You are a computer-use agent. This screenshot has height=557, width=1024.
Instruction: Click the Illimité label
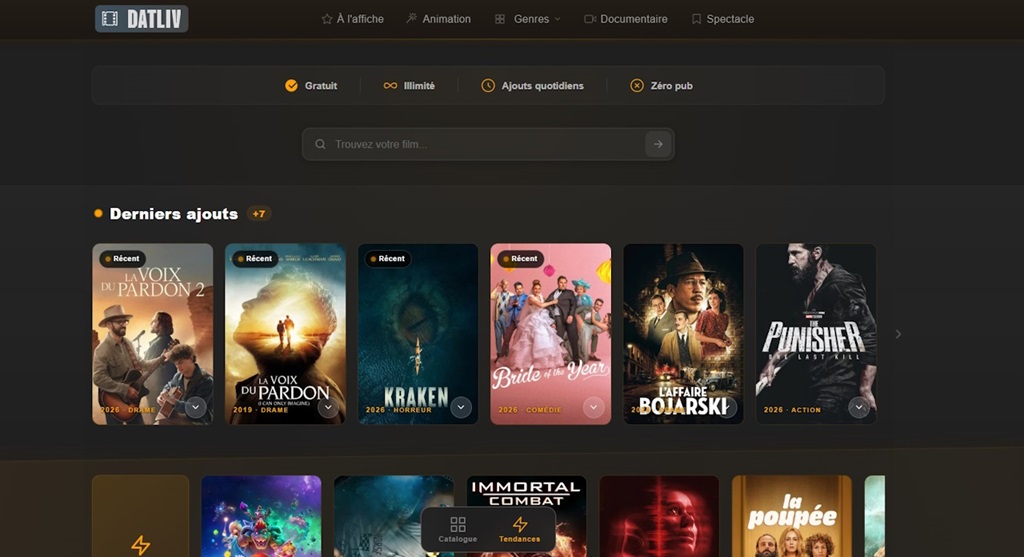(x=419, y=86)
